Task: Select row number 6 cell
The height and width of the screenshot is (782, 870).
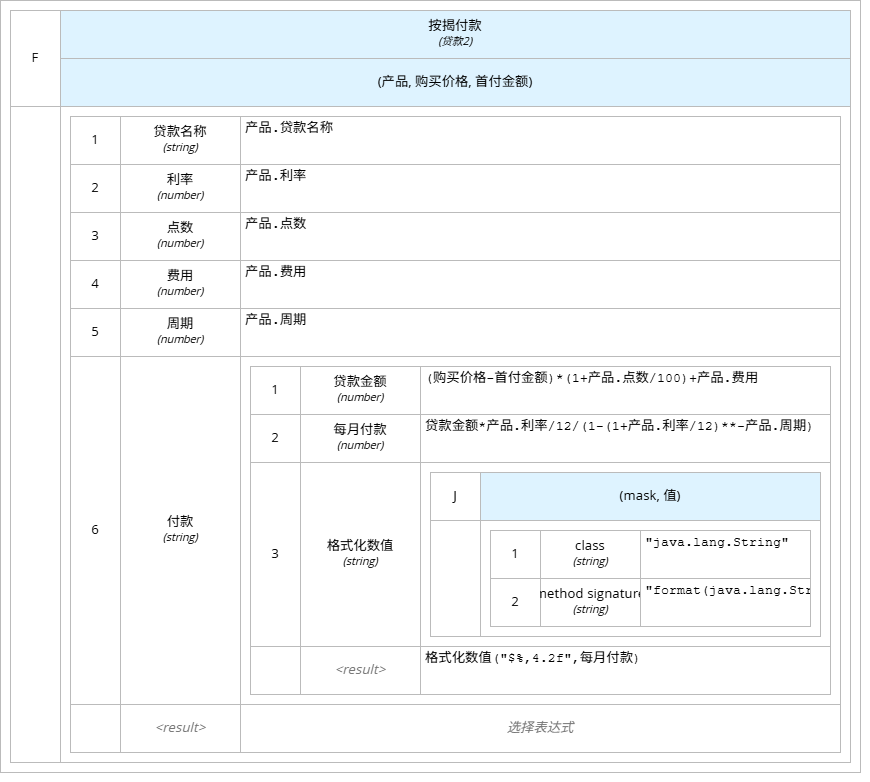Action: pos(95,530)
